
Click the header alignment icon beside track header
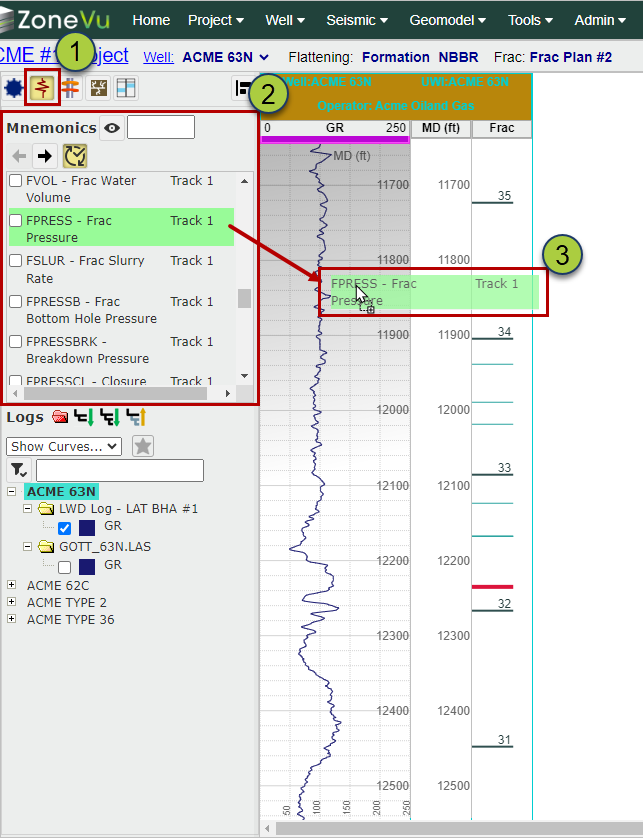pyautogui.click(x=242, y=89)
